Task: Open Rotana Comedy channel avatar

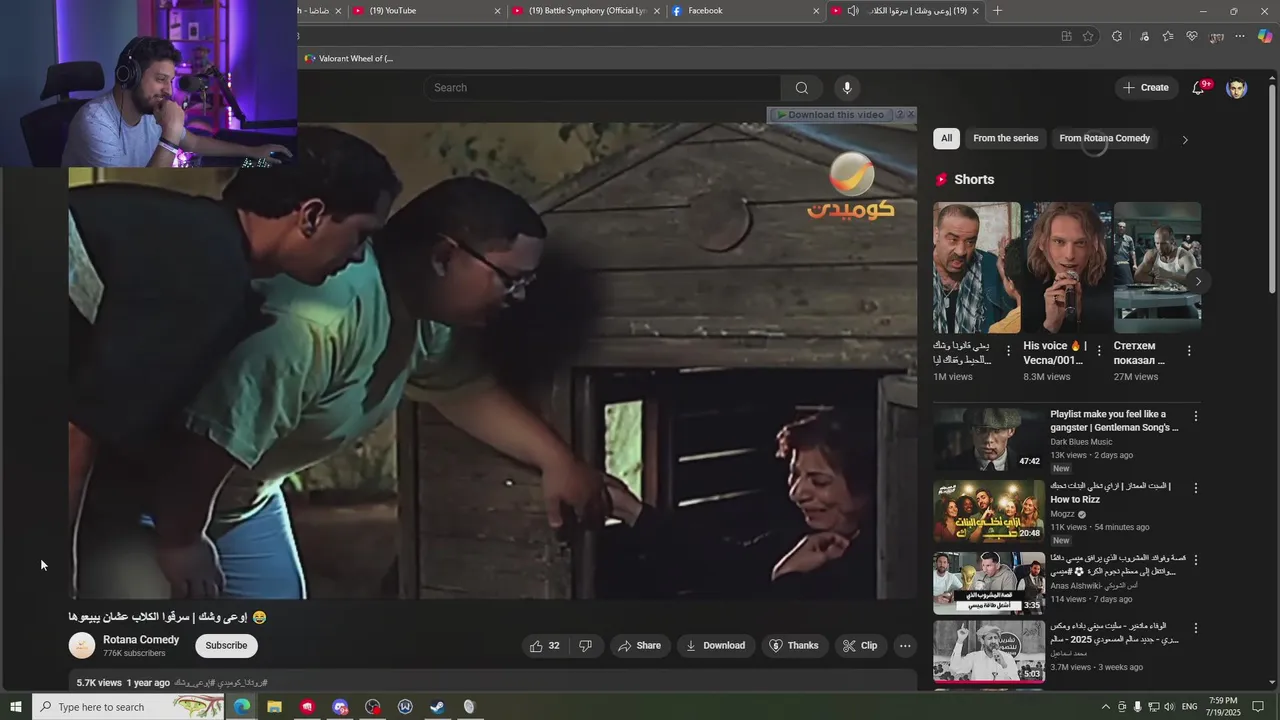Action: coord(82,646)
